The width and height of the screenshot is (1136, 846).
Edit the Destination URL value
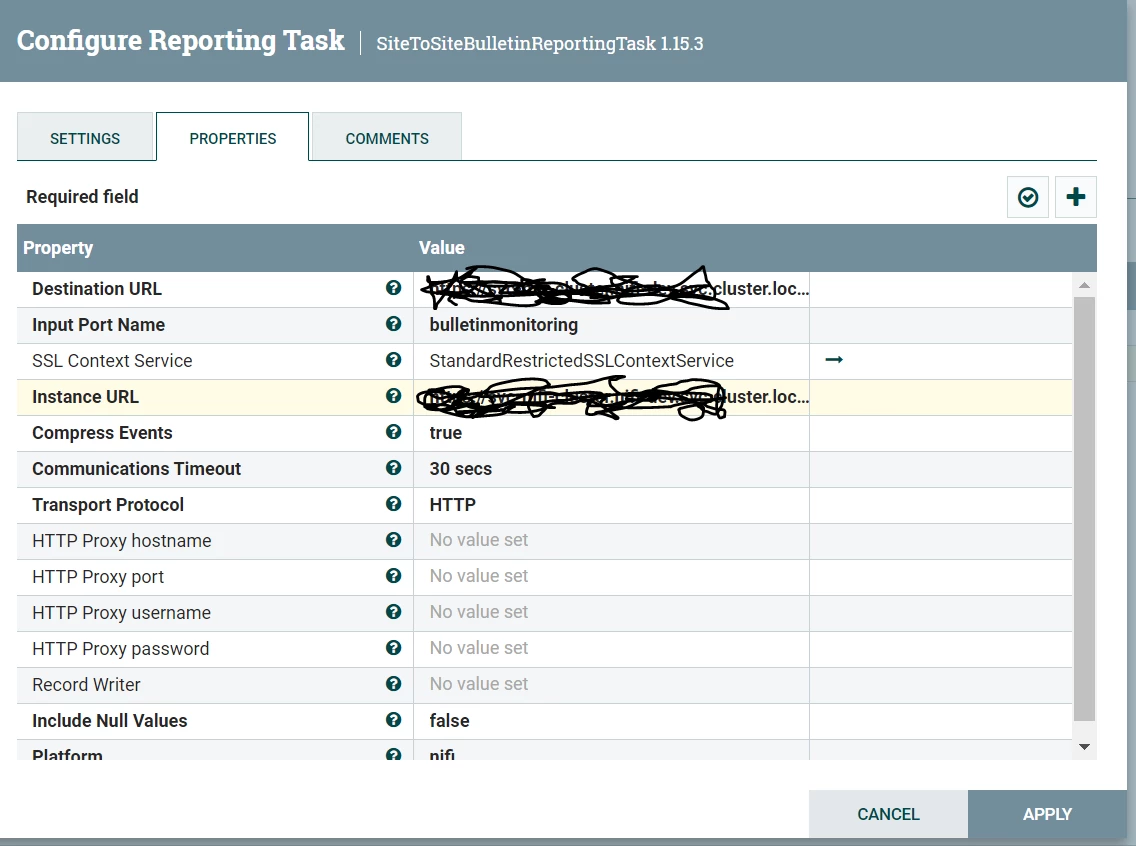pos(611,289)
